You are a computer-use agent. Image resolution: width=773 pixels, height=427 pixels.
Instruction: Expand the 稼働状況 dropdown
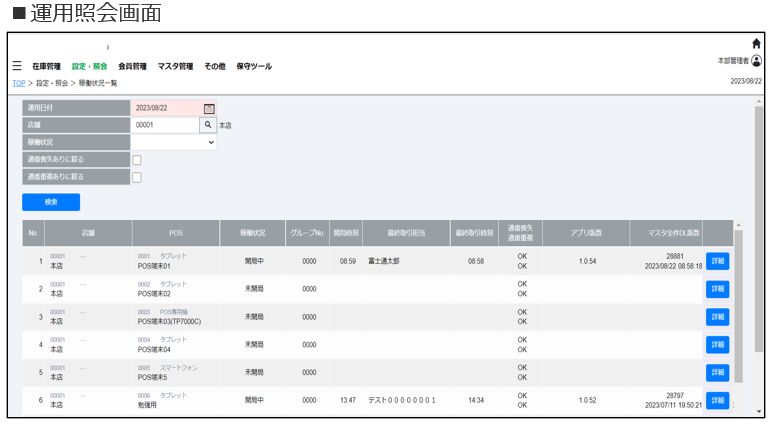point(175,142)
